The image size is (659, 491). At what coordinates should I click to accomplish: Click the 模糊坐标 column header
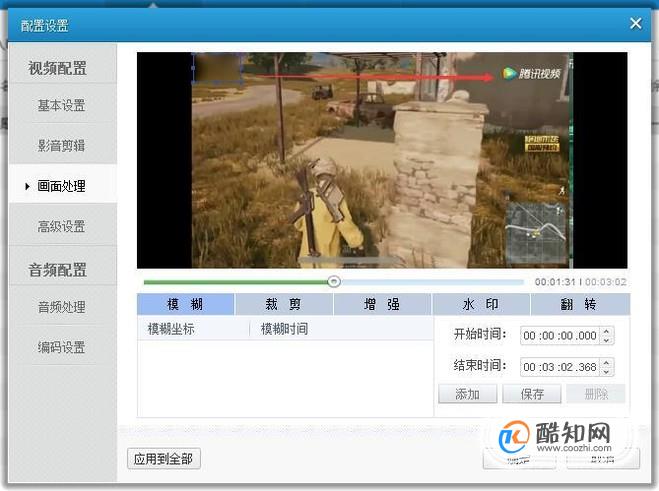tap(171, 329)
